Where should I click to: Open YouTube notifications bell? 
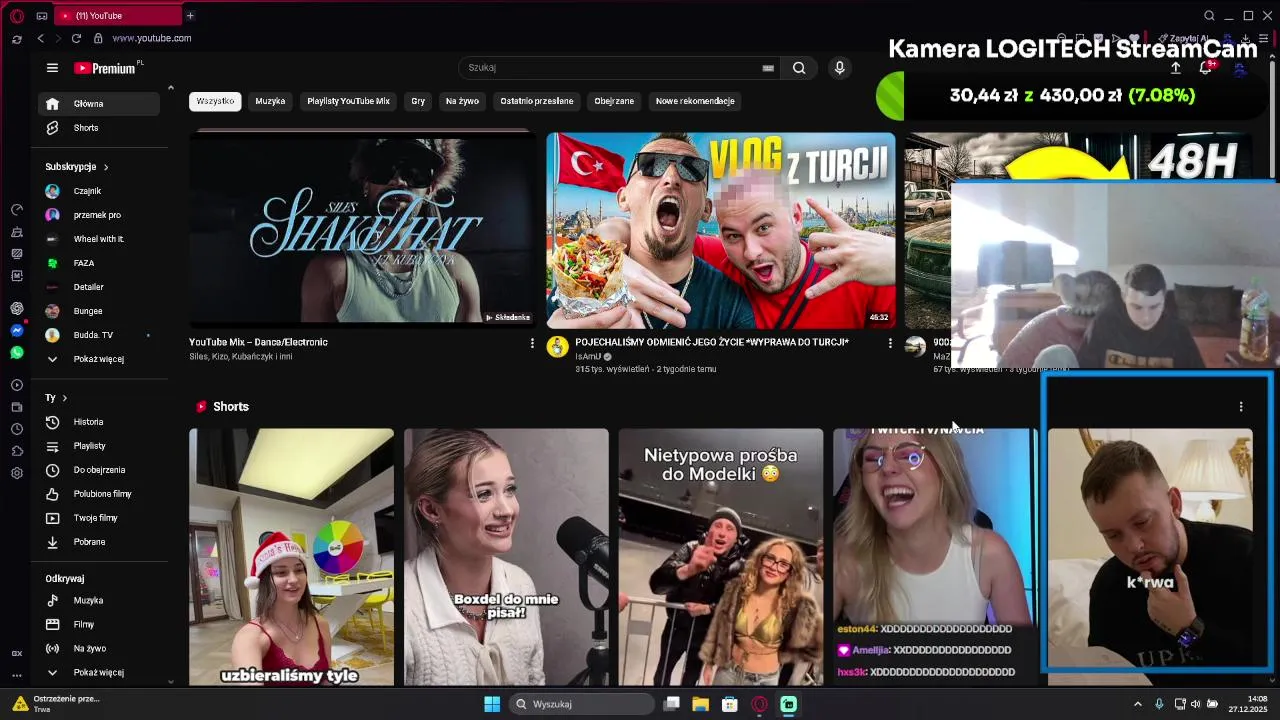(x=1206, y=67)
